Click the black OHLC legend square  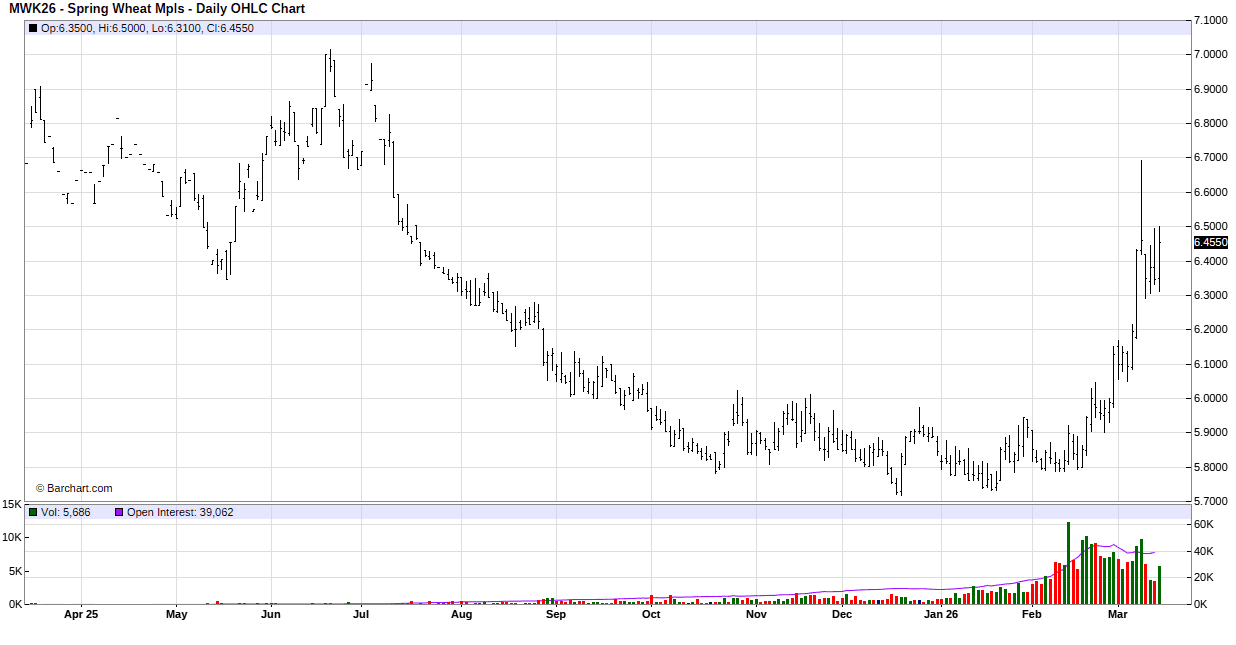point(33,28)
